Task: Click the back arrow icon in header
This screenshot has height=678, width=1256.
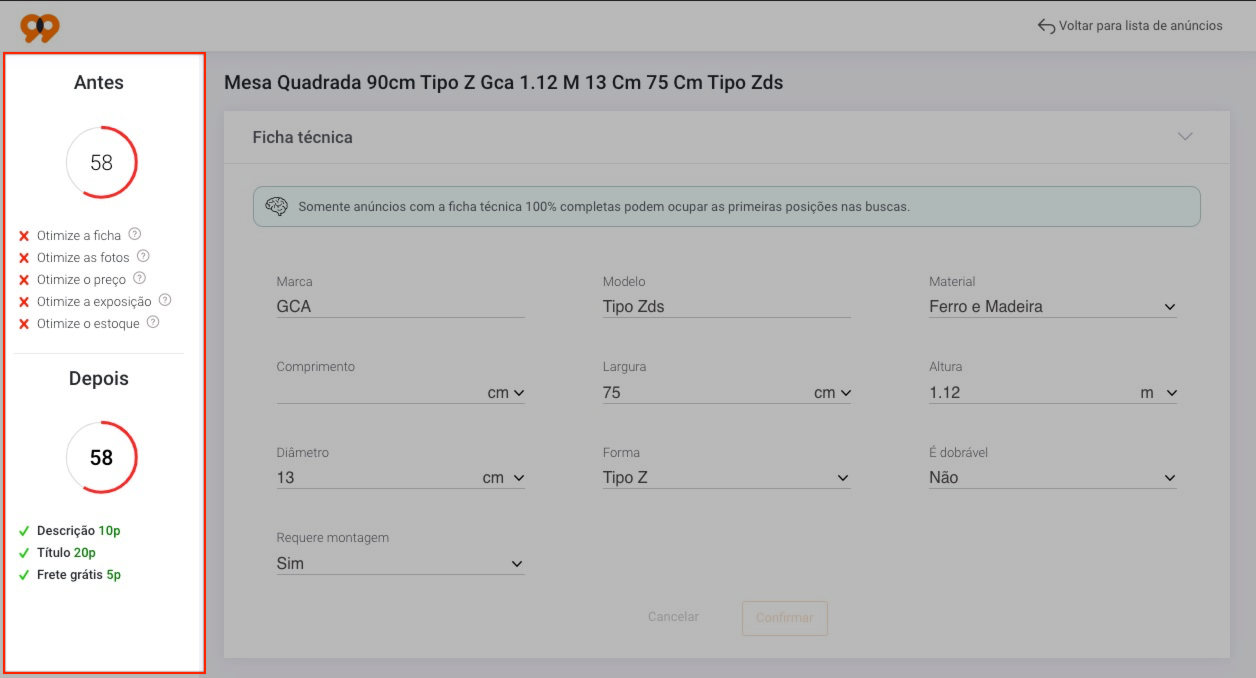Action: click(1046, 26)
